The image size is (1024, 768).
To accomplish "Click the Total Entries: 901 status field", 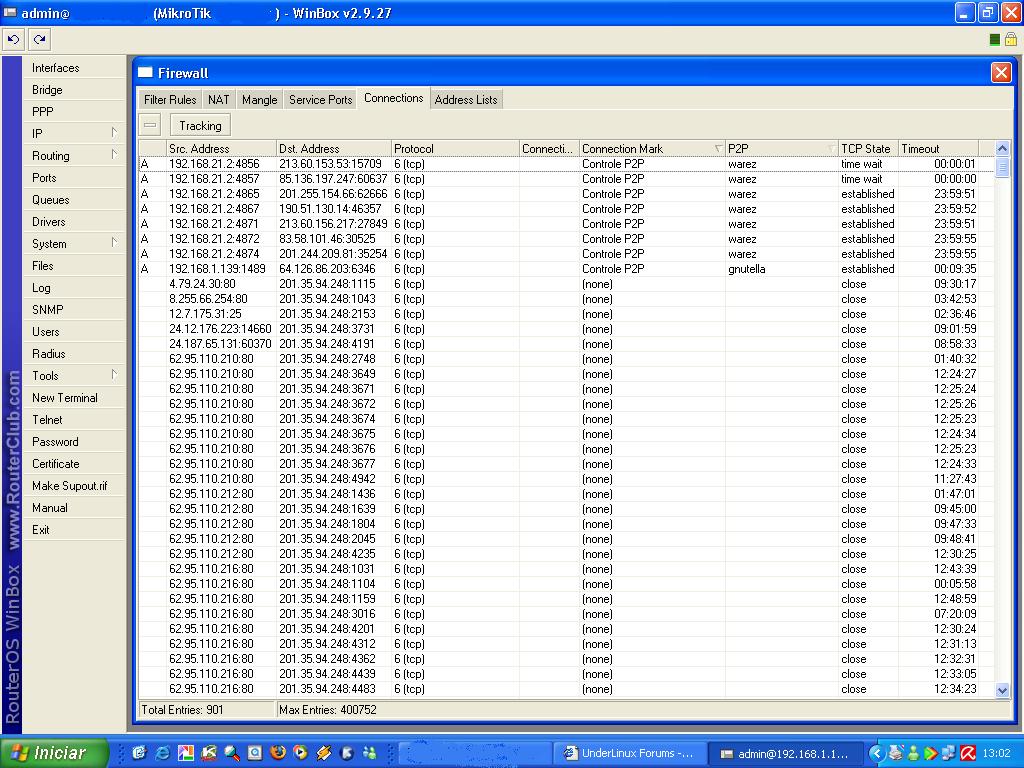I will click(206, 710).
